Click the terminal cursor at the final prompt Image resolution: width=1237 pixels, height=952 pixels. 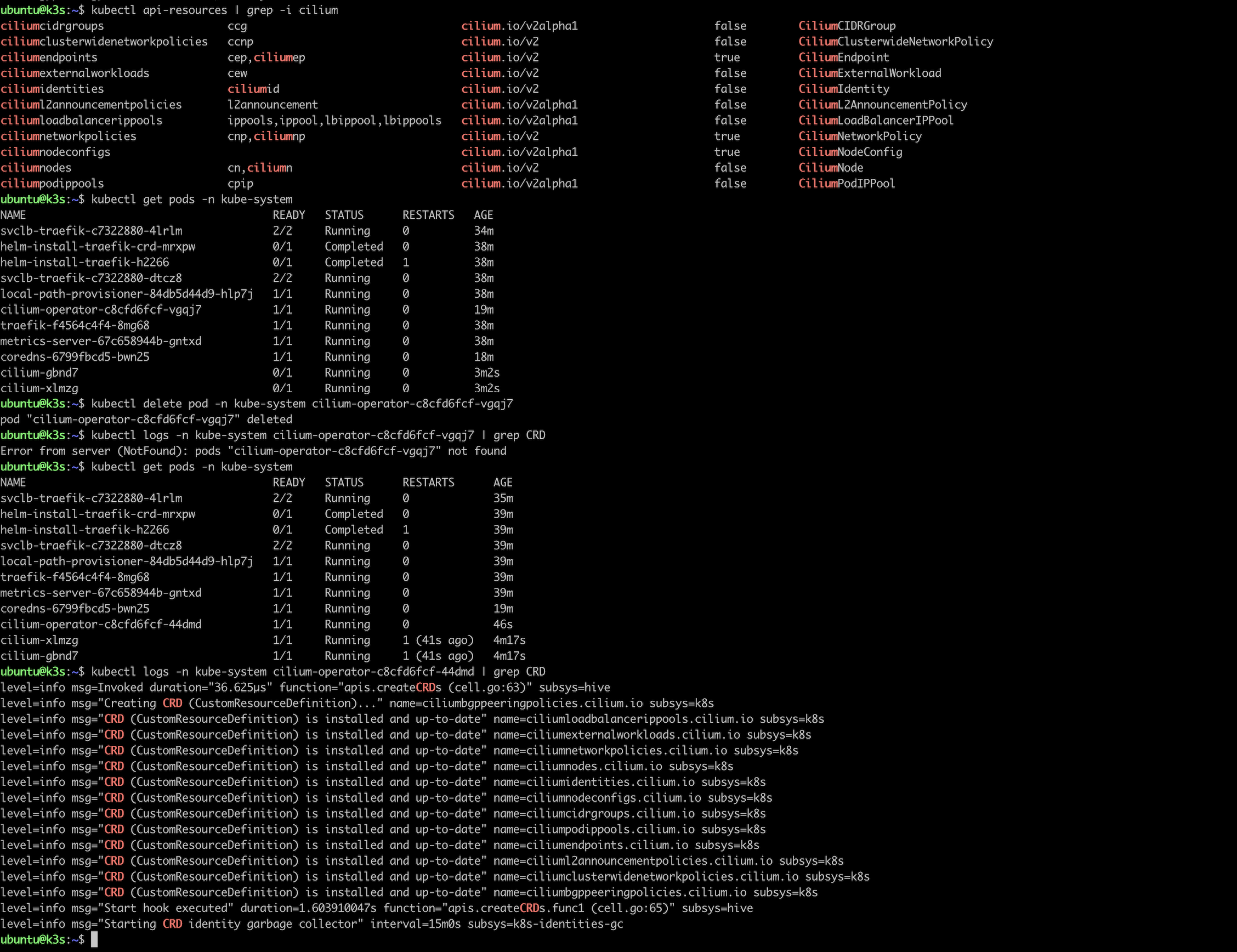tap(95, 939)
